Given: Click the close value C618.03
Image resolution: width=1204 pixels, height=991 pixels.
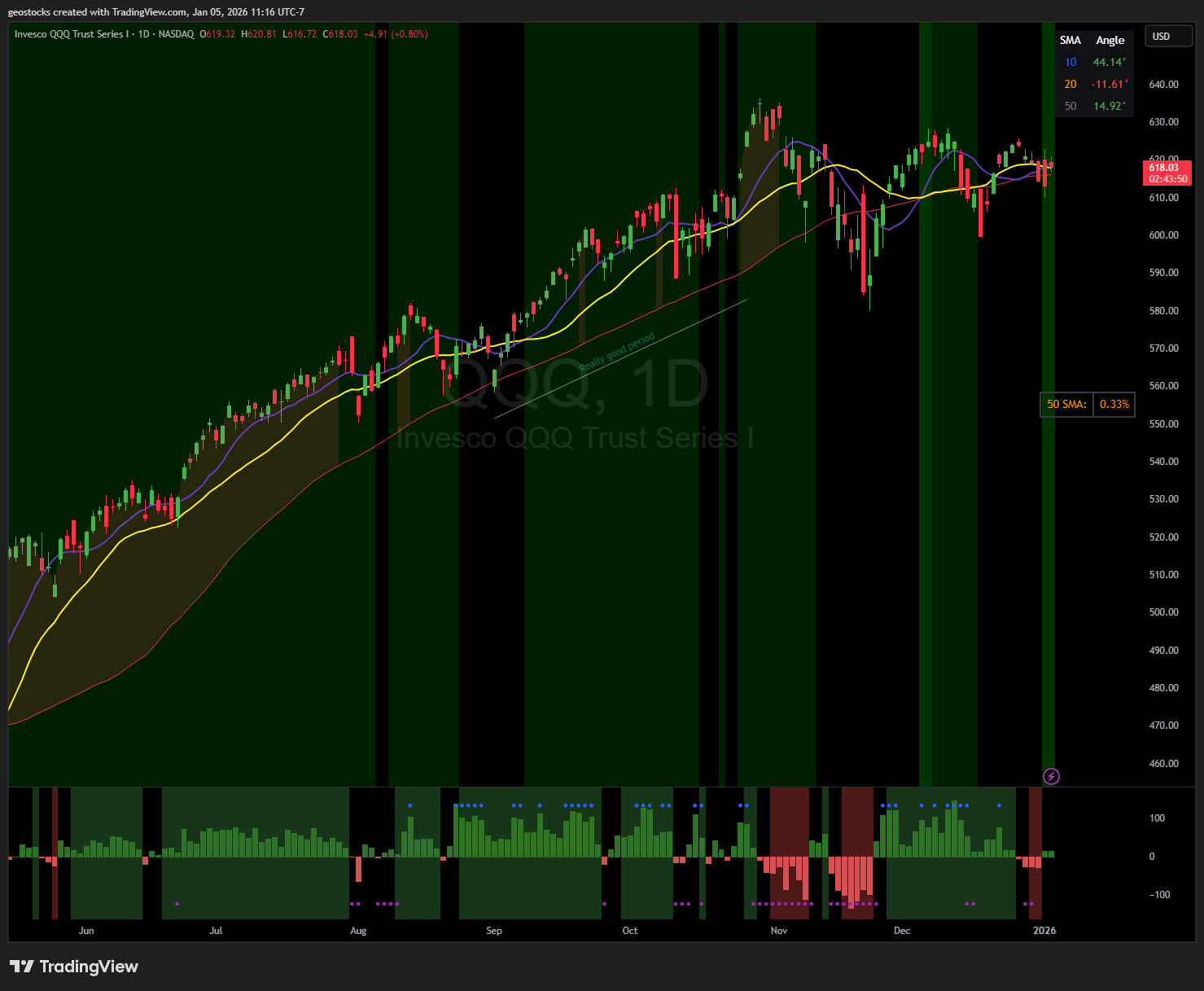Looking at the screenshot, I should coord(340,34).
